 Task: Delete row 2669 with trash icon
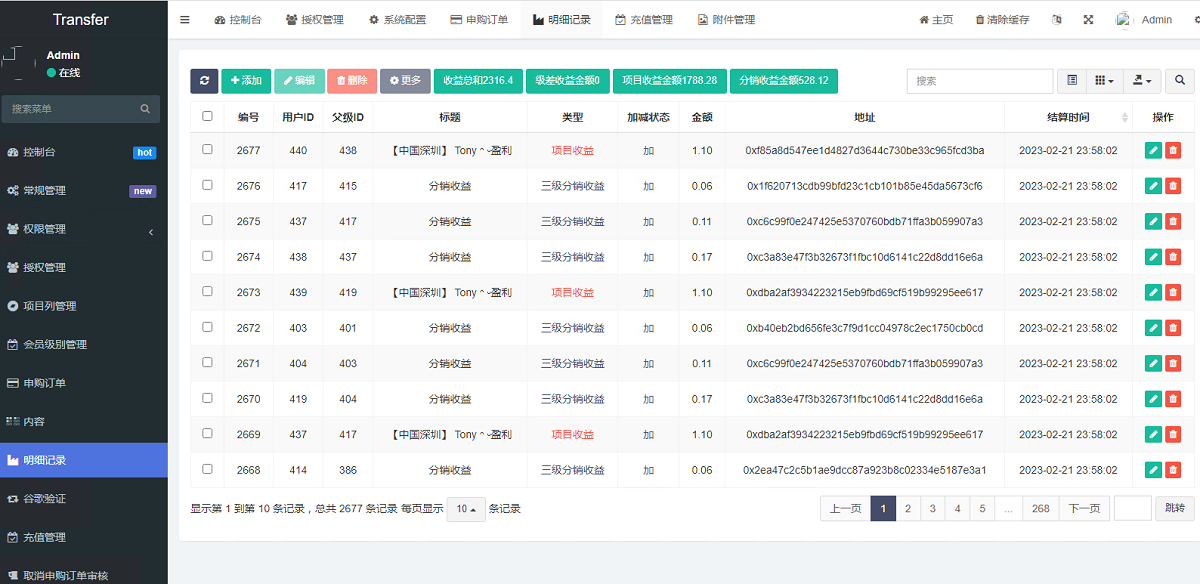pyautogui.click(x=1173, y=434)
